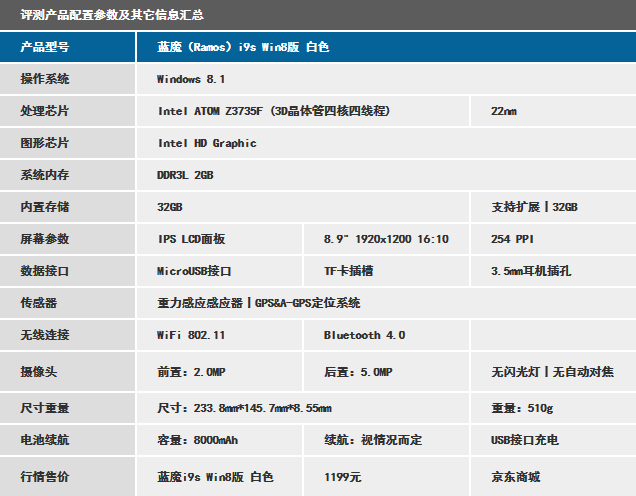
Task: Click the 前置: 2.0MP cell
Action: 219,372
